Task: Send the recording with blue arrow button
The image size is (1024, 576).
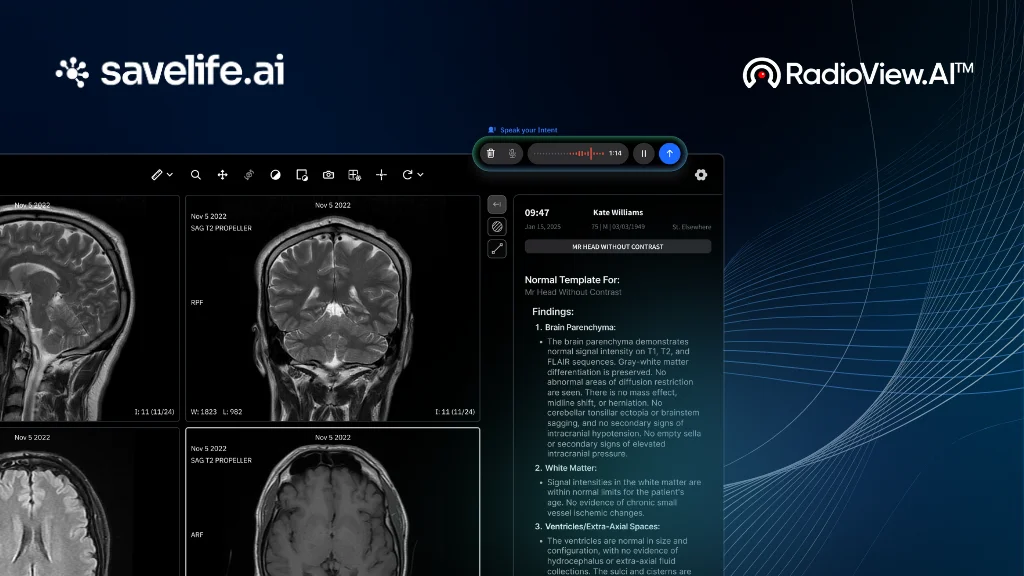Action: (669, 154)
